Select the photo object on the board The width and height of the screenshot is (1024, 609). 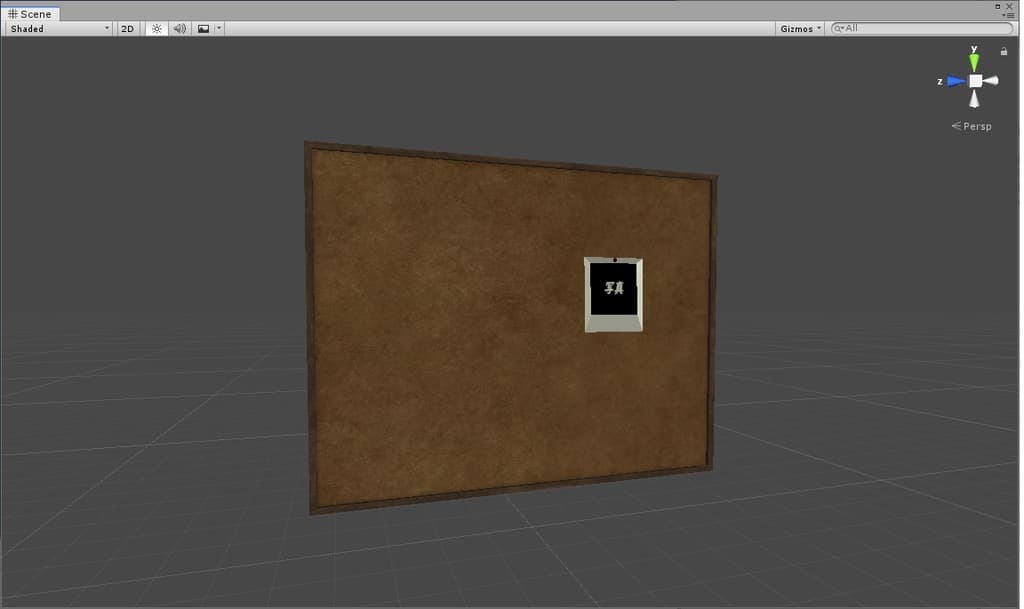(613, 294)
